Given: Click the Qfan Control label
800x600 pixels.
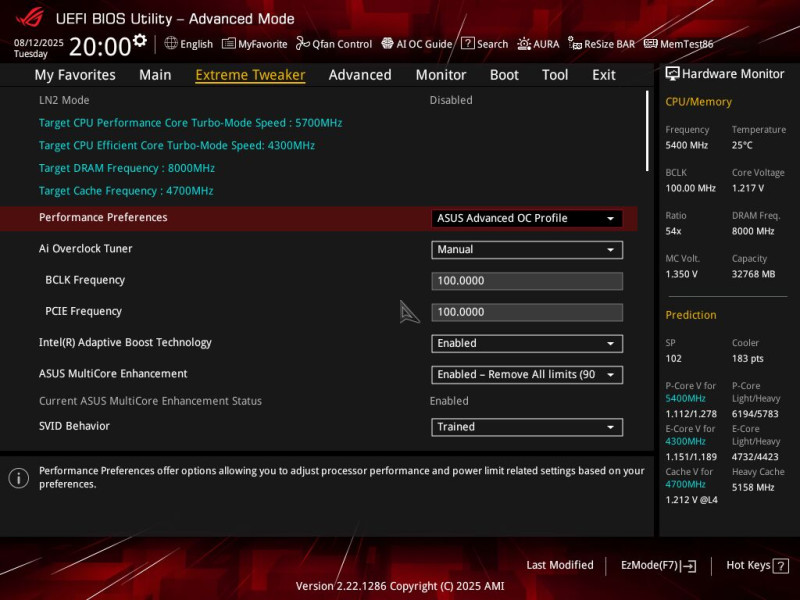Looking at the screenshot, I should 342,44.
